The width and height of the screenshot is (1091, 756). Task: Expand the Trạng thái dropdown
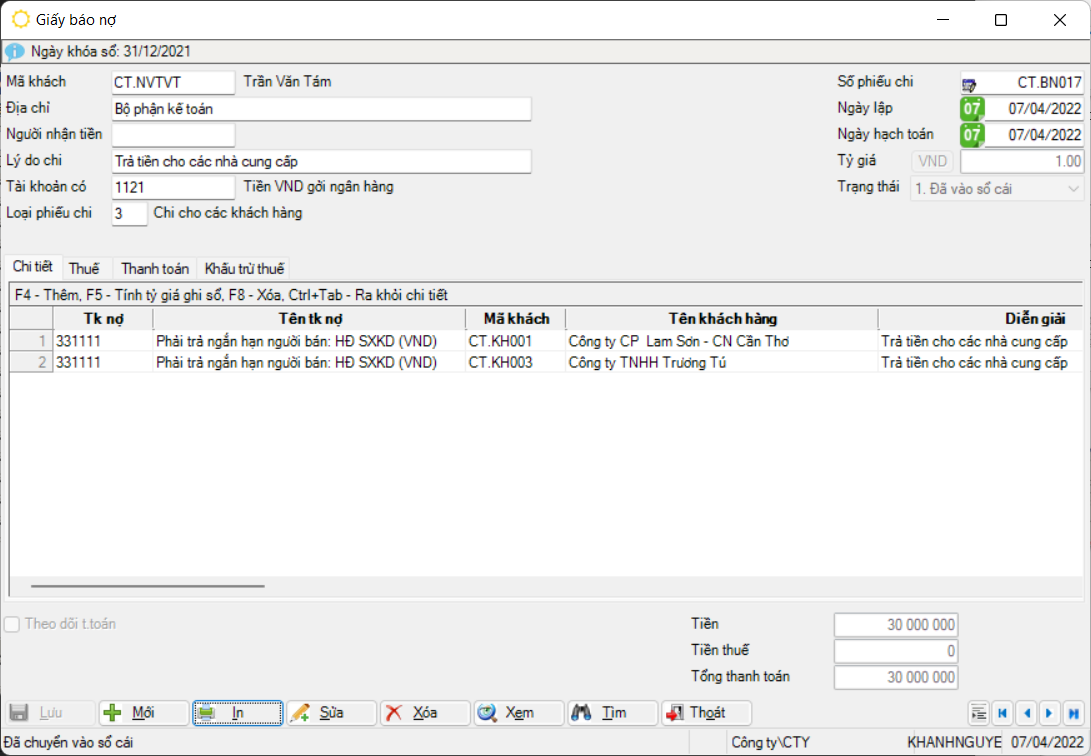pos(1073,188)
